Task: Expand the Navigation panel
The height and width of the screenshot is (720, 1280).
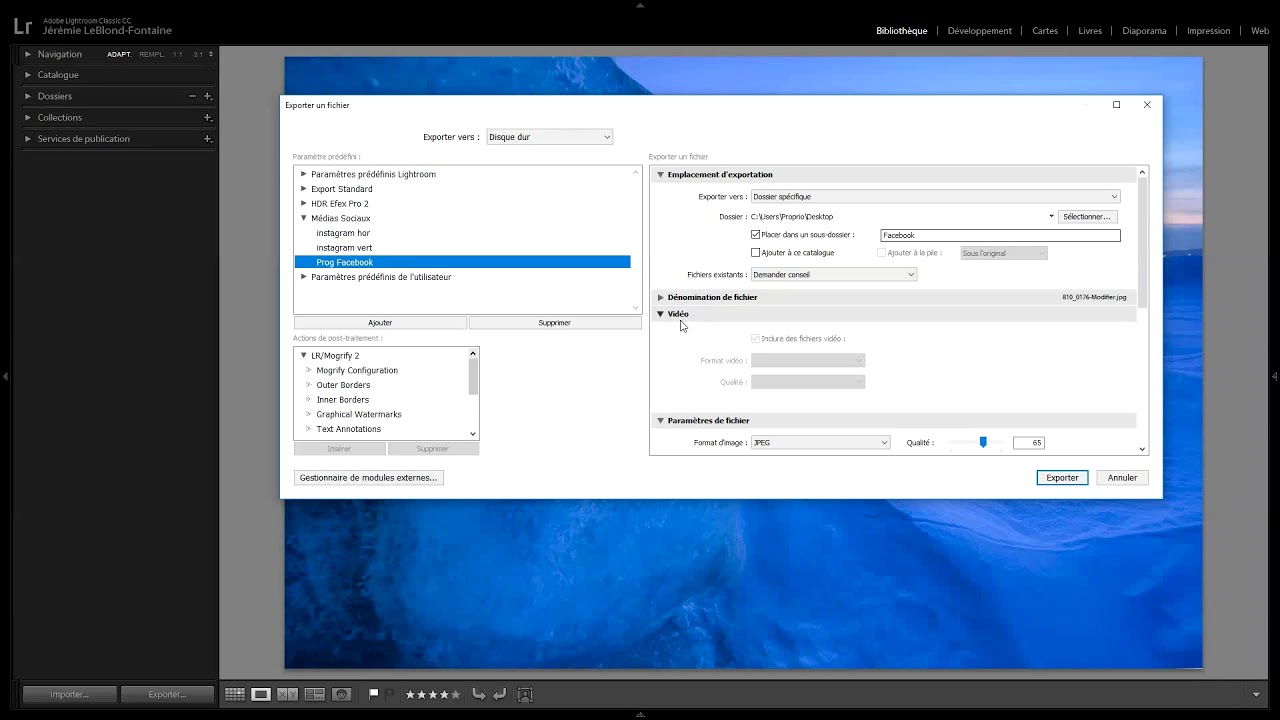Action: (28, 54)
